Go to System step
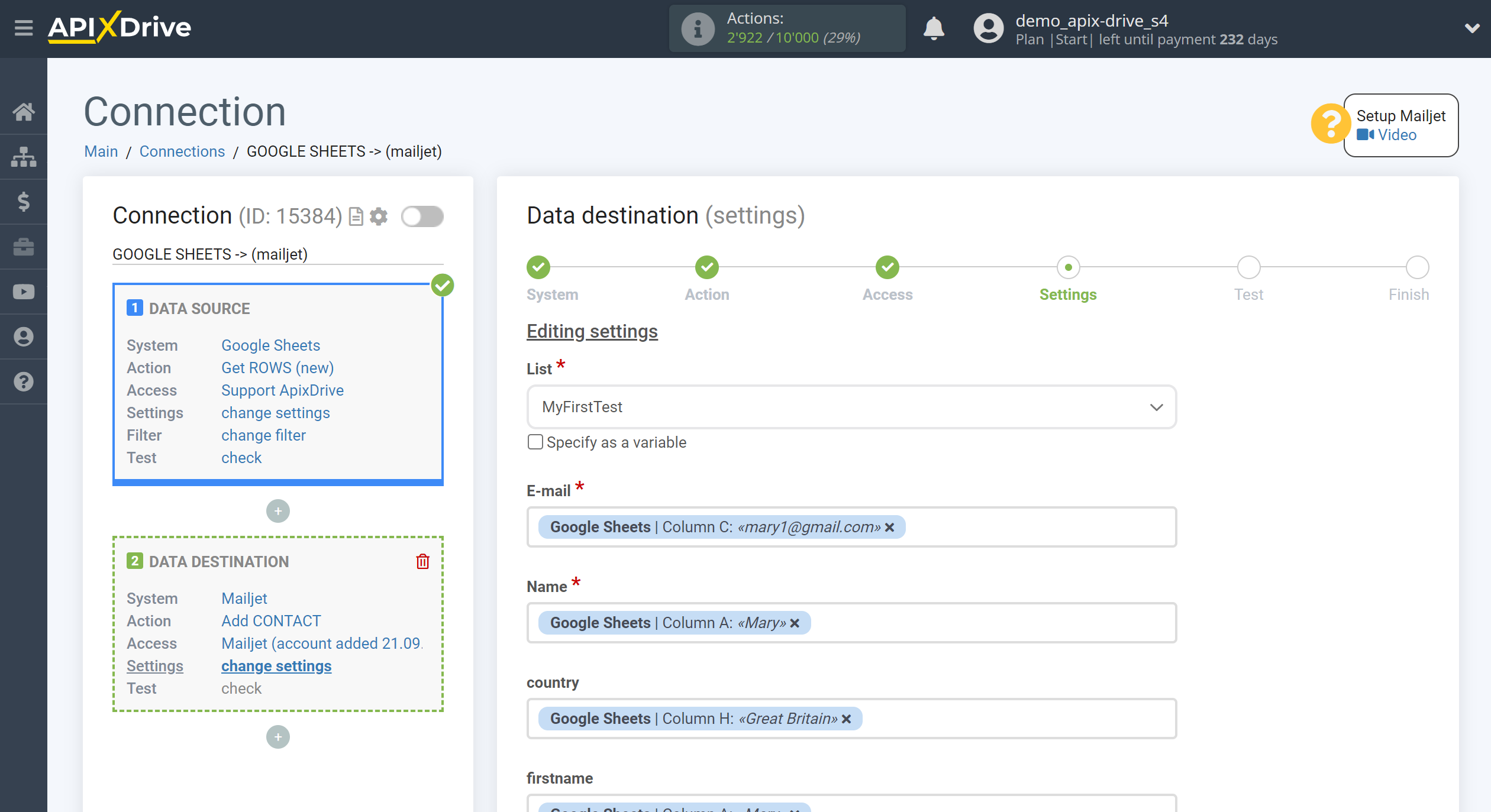 pos(538,267)
